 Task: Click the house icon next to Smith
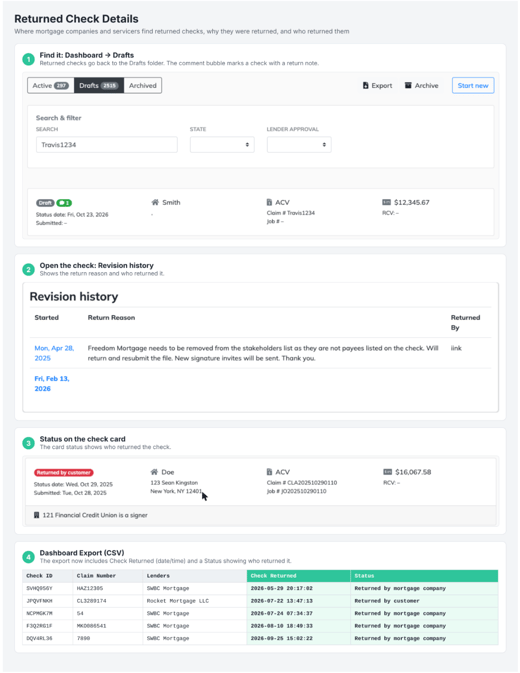pos(155,202)
